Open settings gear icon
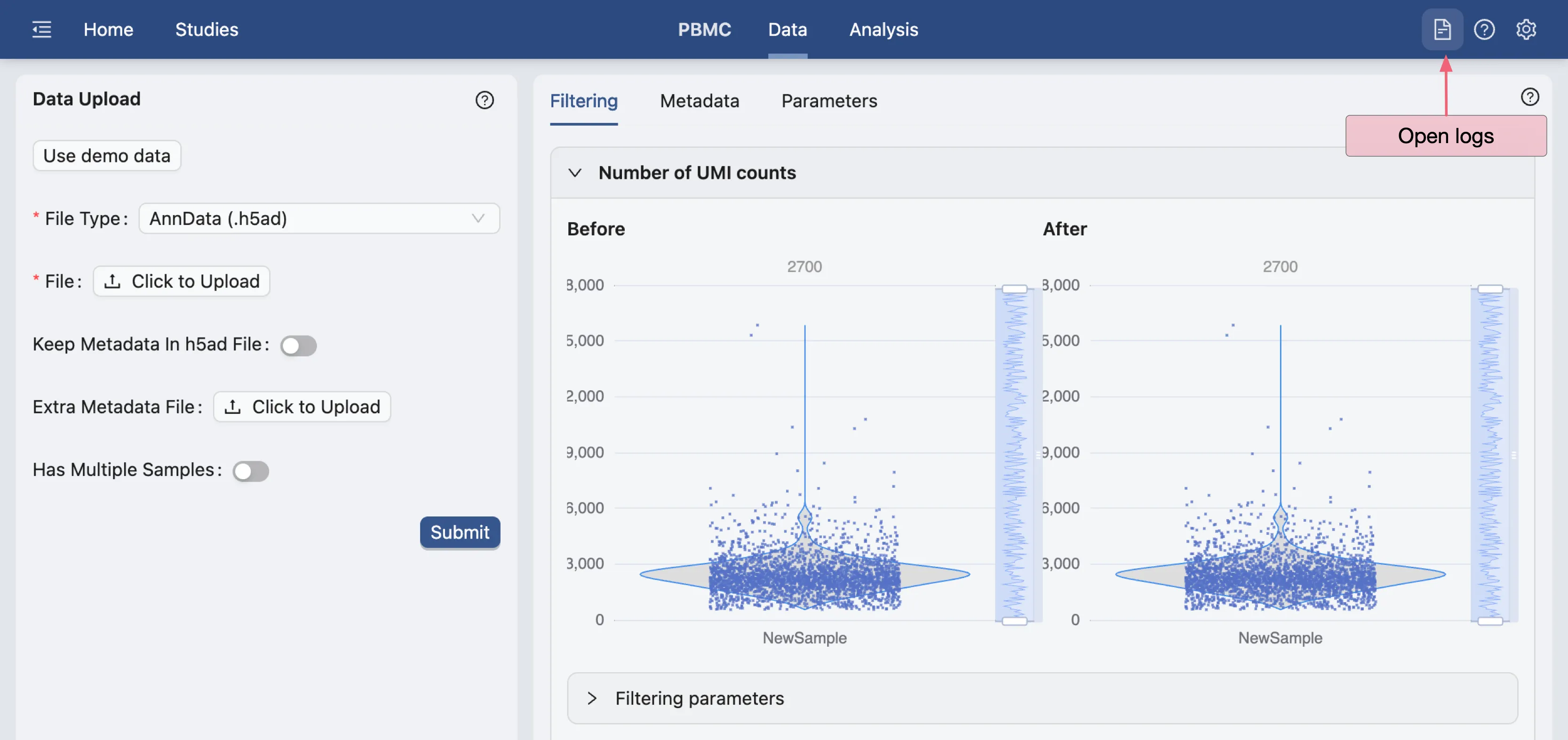The image size is (1568, 740). click(x=1525, y=29)
